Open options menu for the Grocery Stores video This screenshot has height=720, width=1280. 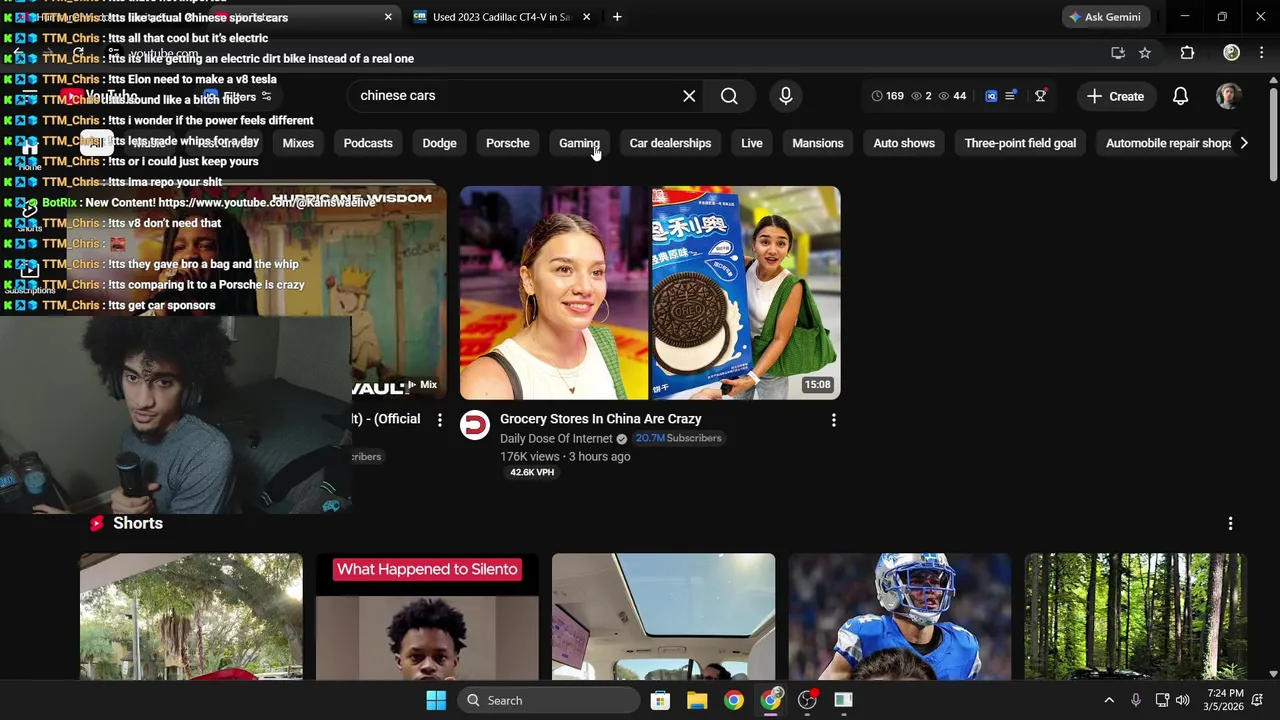pyautogui.click(x=833, y=420)
